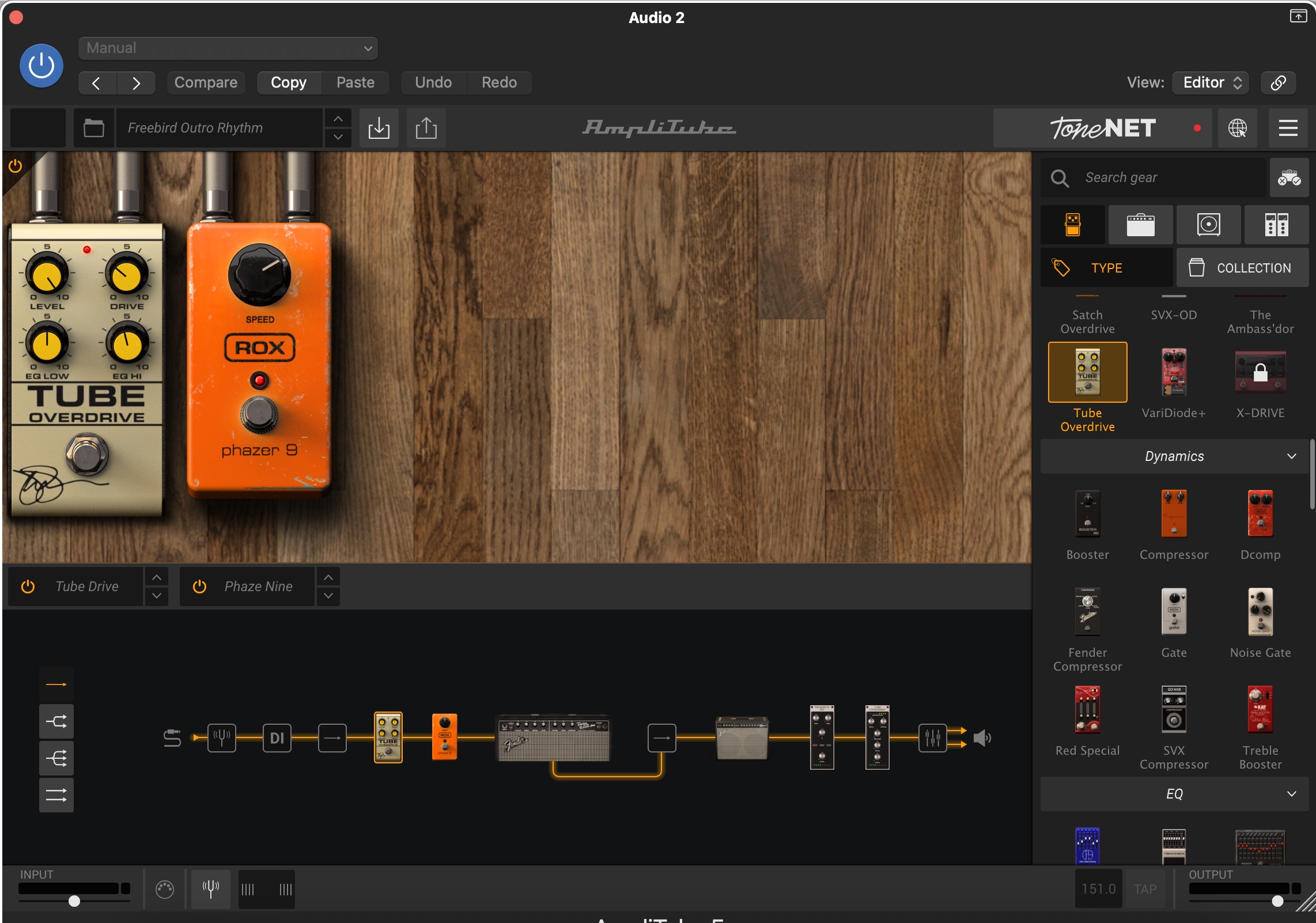This screenshot has height=923, width=1316.
Task: Select the stomp pedals gear tab
Action: point(1073,225)
